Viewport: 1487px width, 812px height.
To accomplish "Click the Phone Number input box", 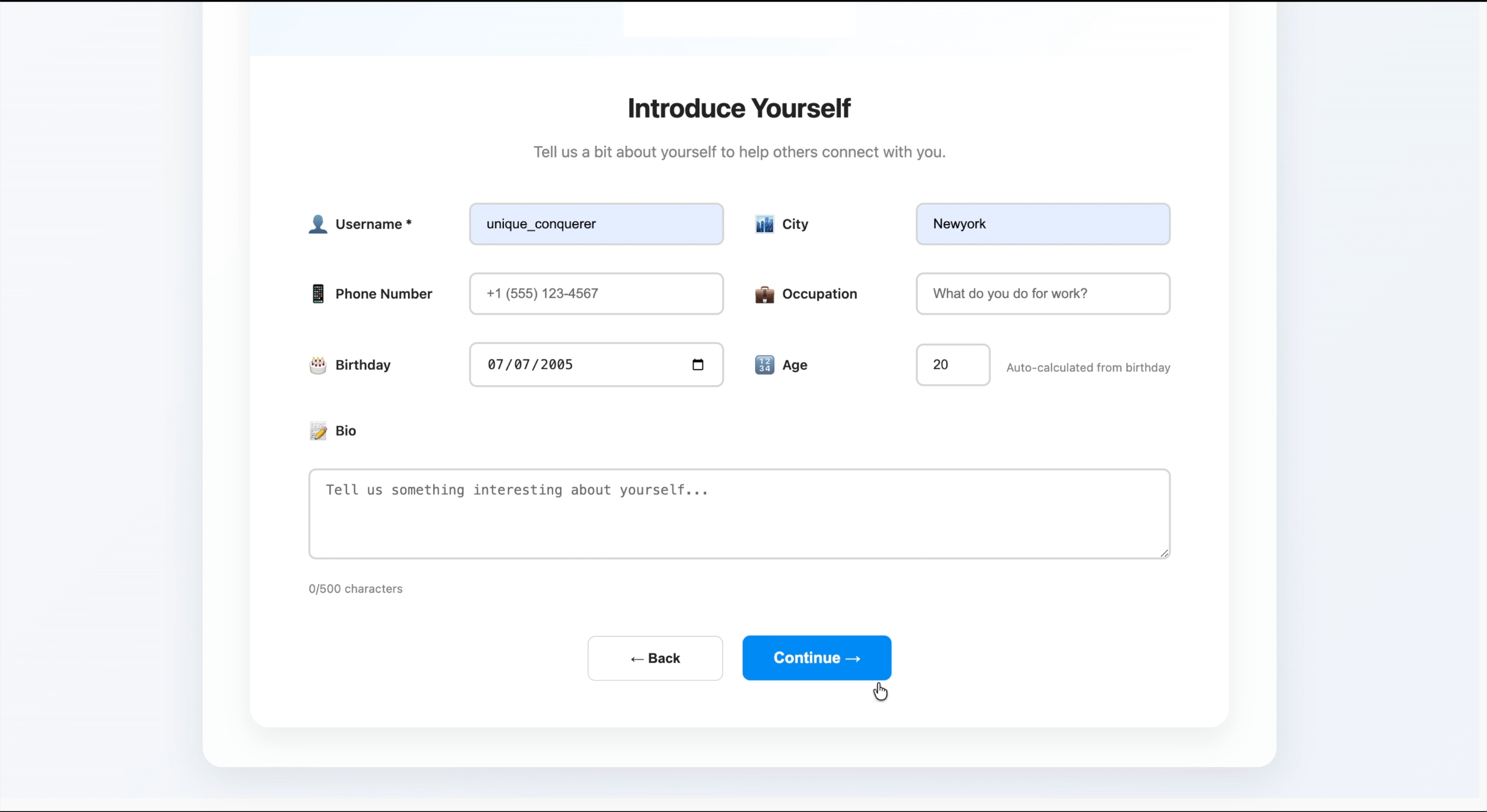I will pos(596,294).
